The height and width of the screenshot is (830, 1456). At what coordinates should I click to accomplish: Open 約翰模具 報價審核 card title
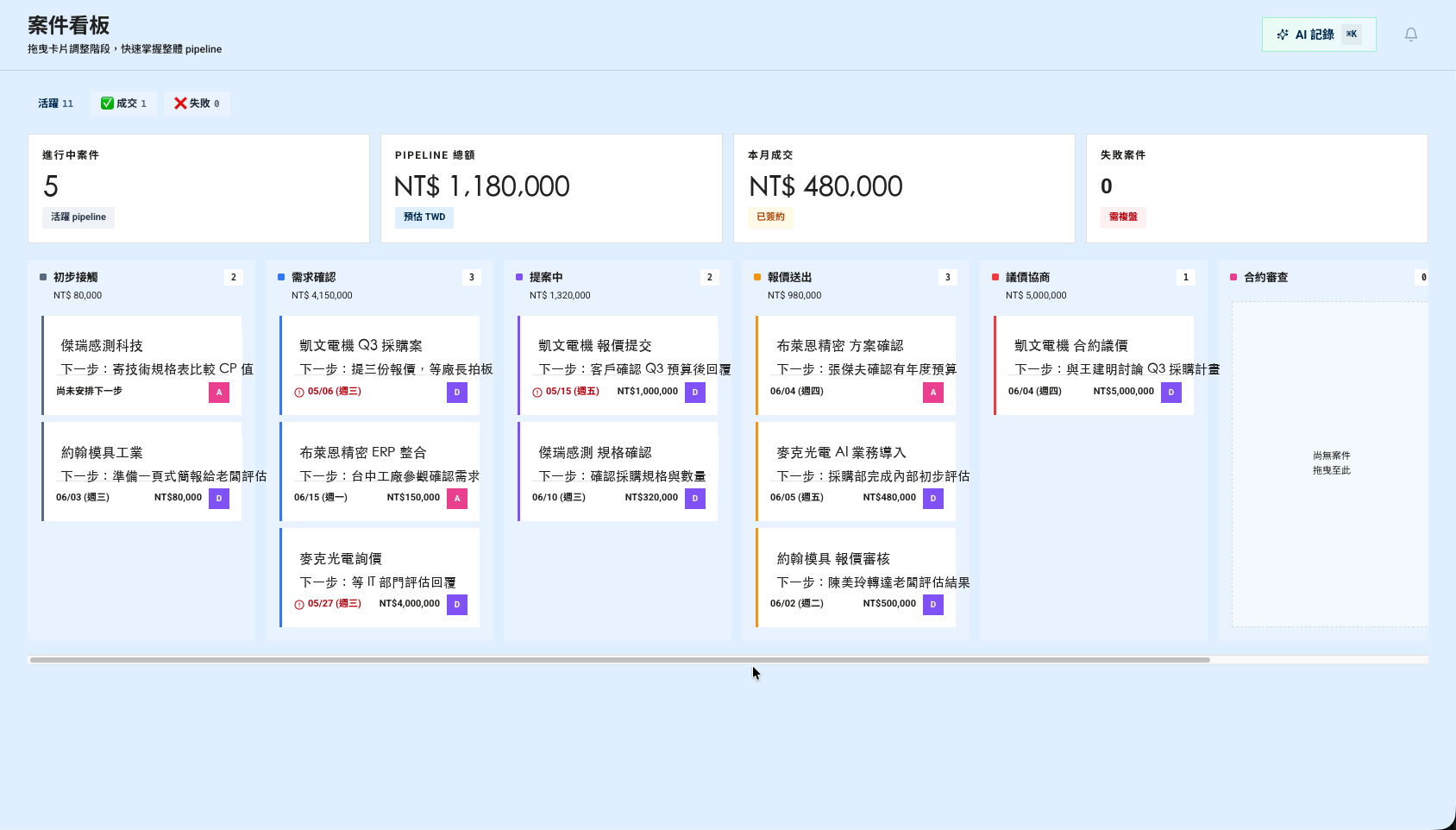pyautogui.click(x=833, y=559)
